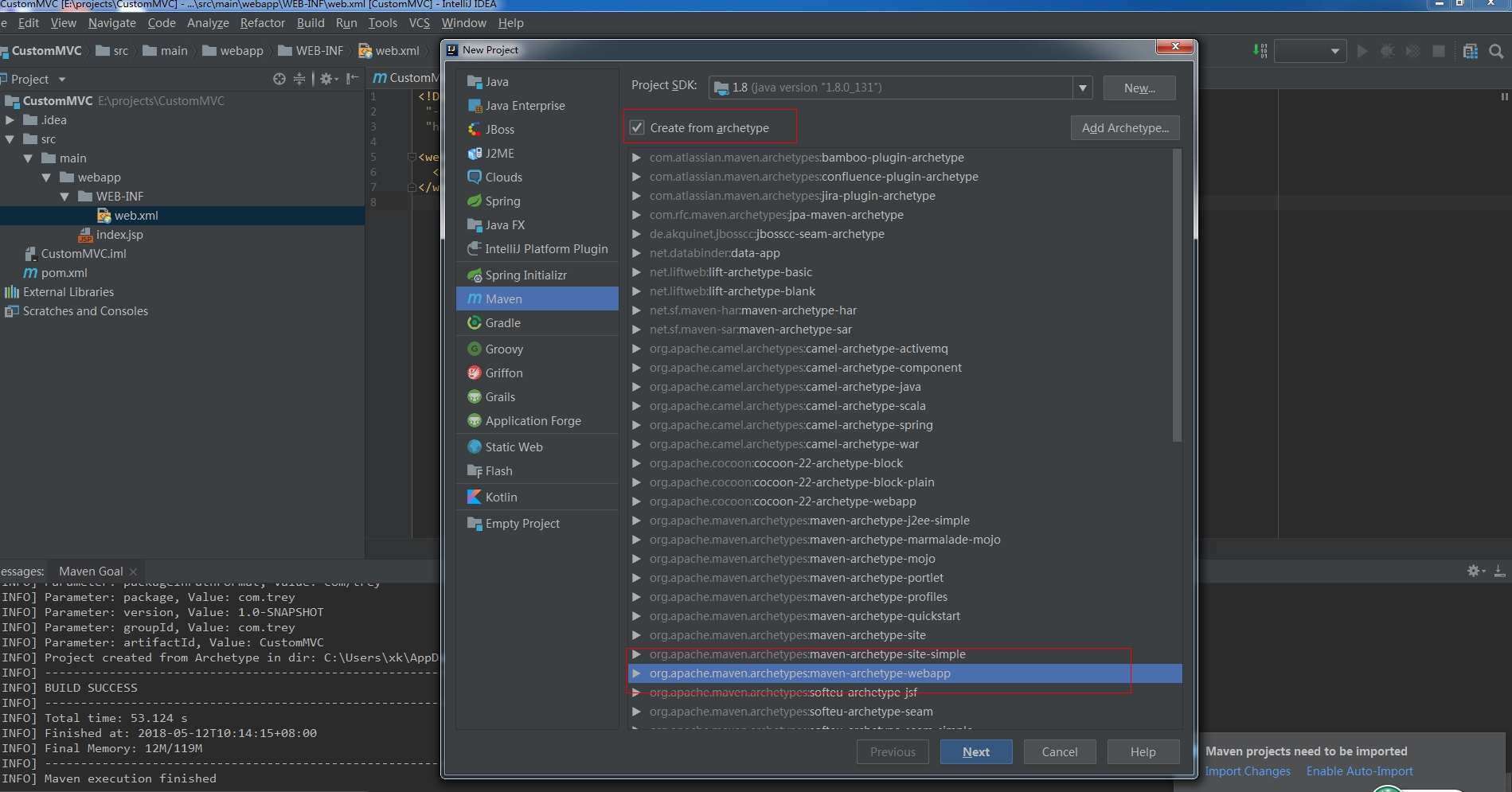
Task: Close the Maven Goal tab
Action: 133,572
